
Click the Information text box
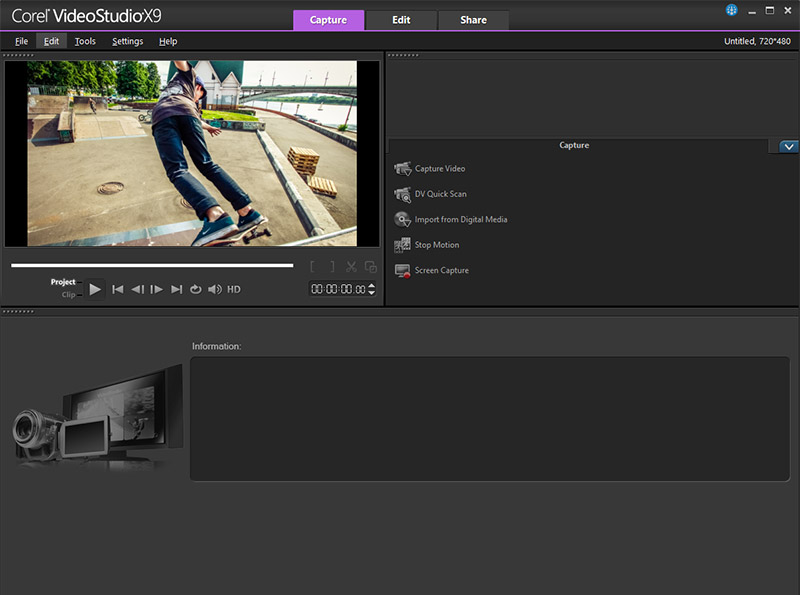[490, 419]
